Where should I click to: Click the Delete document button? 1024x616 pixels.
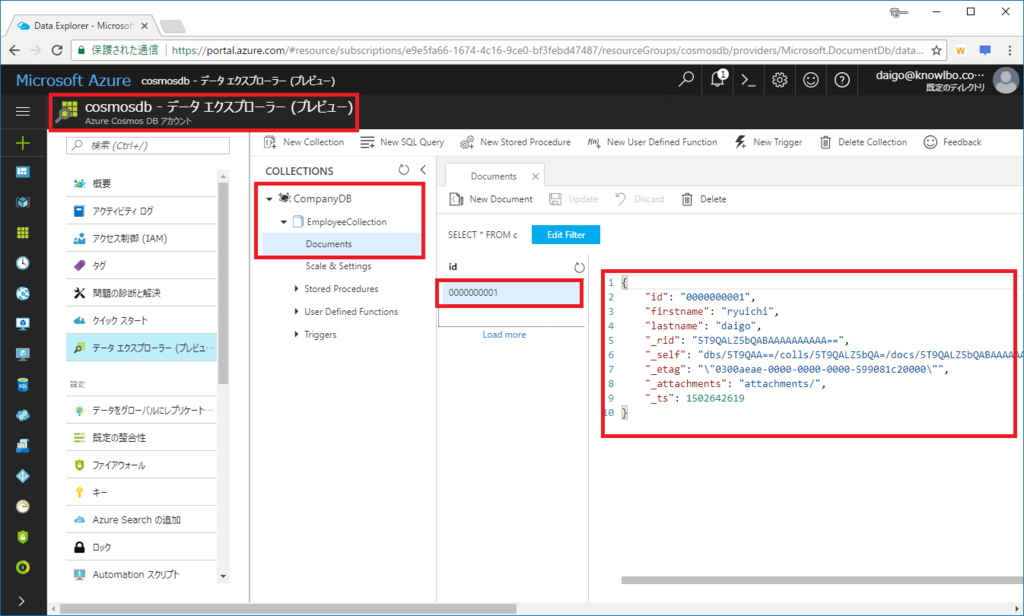point(704,199)
